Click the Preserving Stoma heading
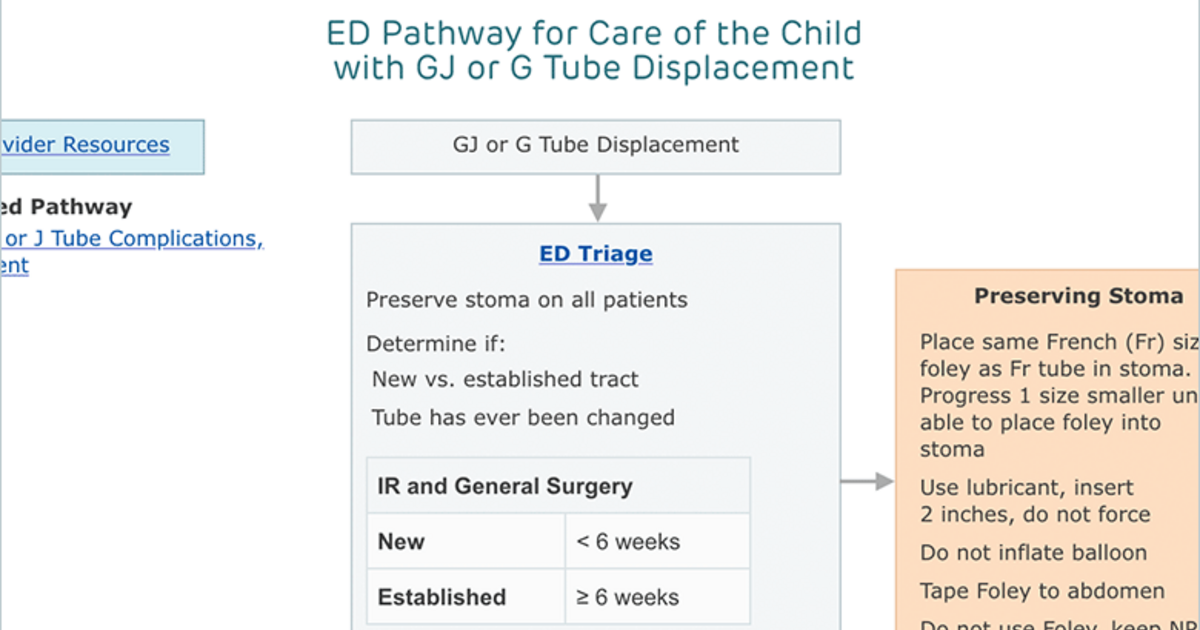Viewport: 1200px width, 630px height. click(x=1079, y=296)
